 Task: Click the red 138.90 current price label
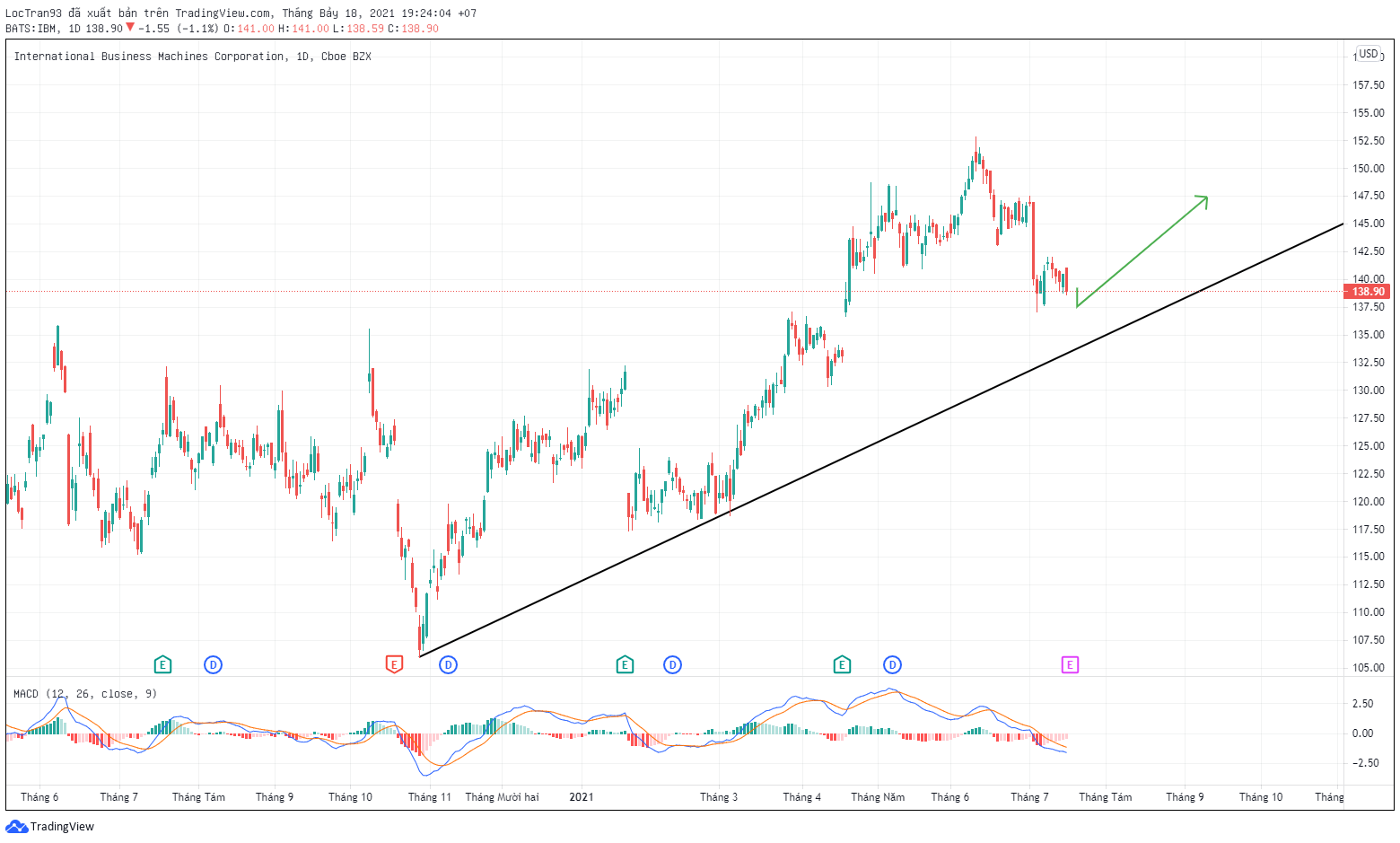1368,291
